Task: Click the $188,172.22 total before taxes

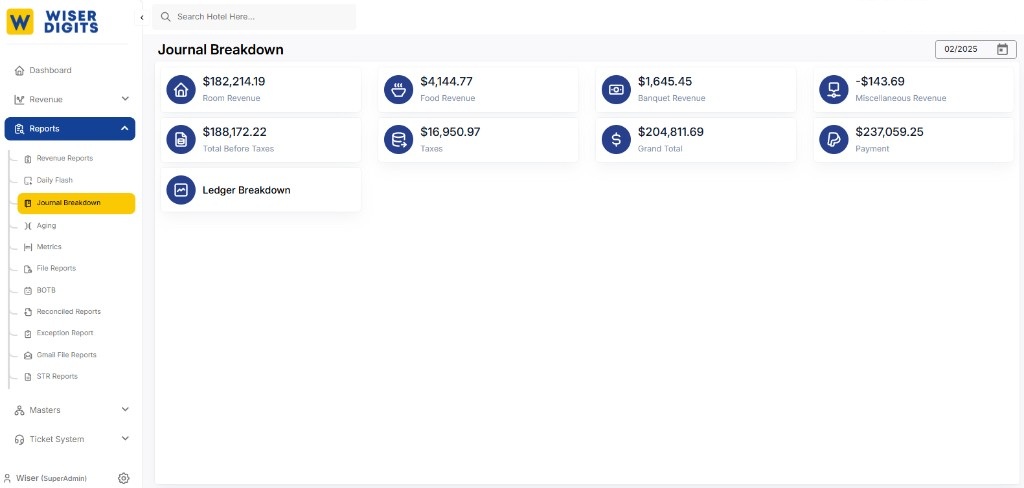Action: coord(234,132)
